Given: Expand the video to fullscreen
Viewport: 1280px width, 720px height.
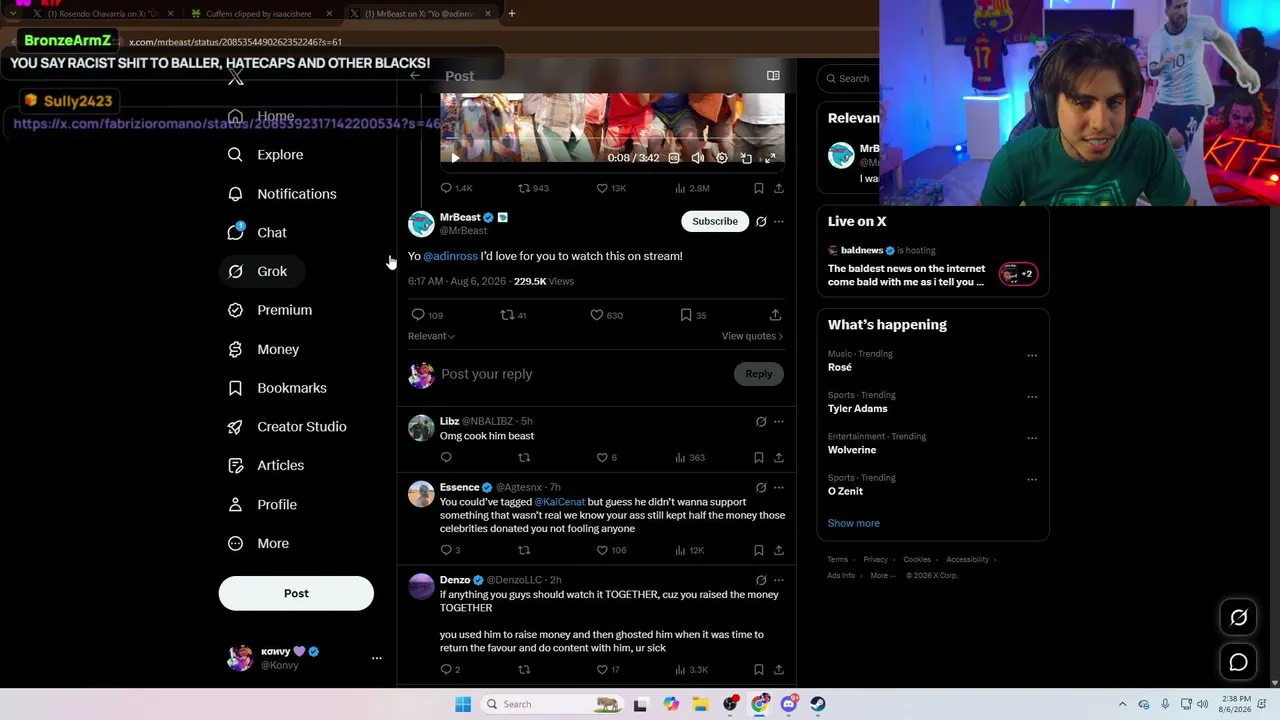Looking at the screenshot, I should (x=770, y=158).
